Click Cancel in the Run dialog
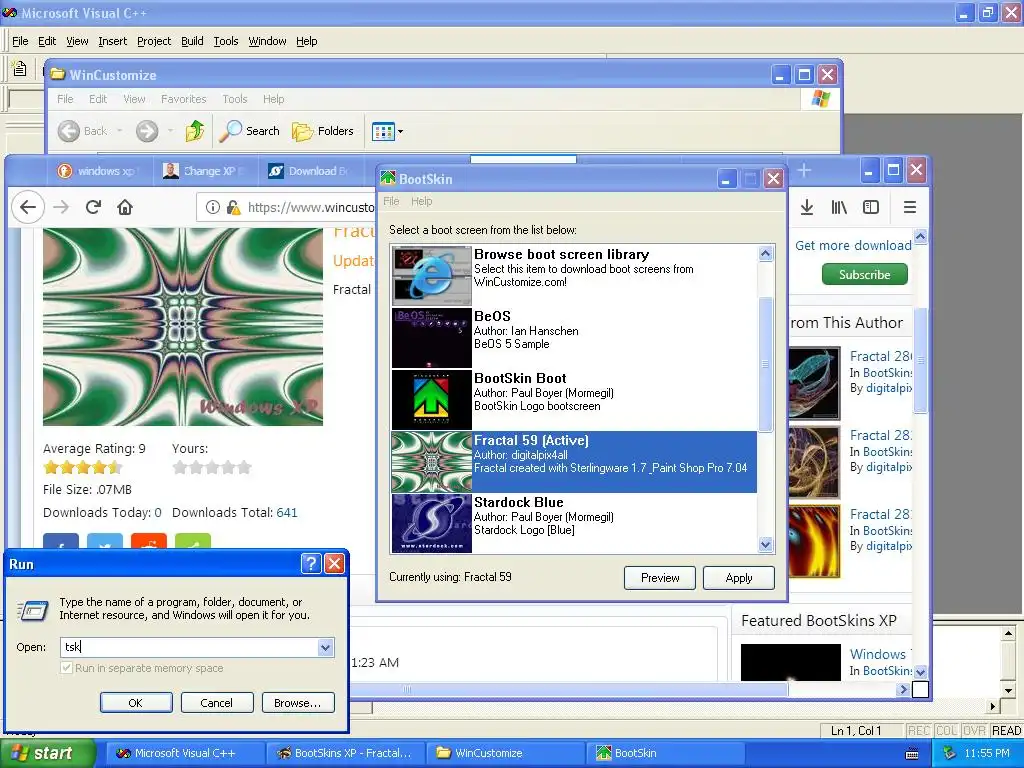The image size is (1024, 768). point(216,703)
